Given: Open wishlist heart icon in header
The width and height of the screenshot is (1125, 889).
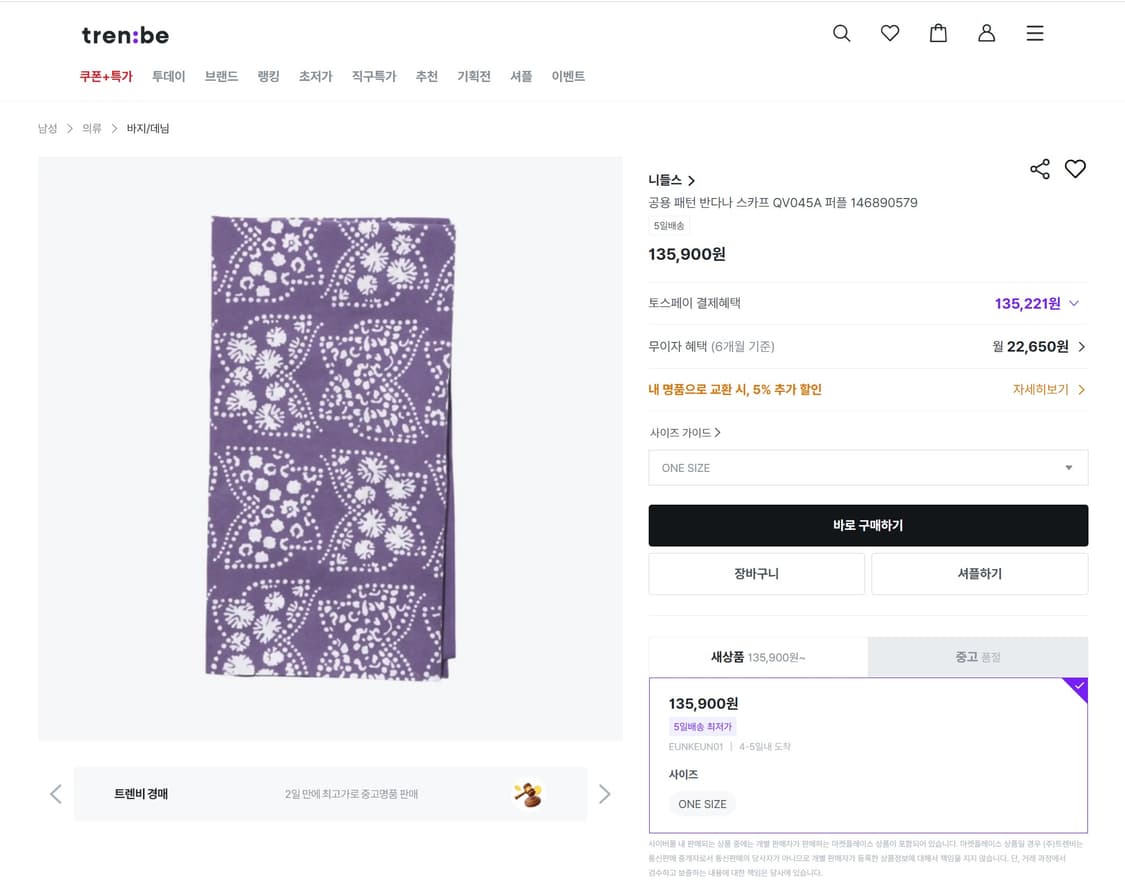Looking at the screenshot, I should (890, 33).
